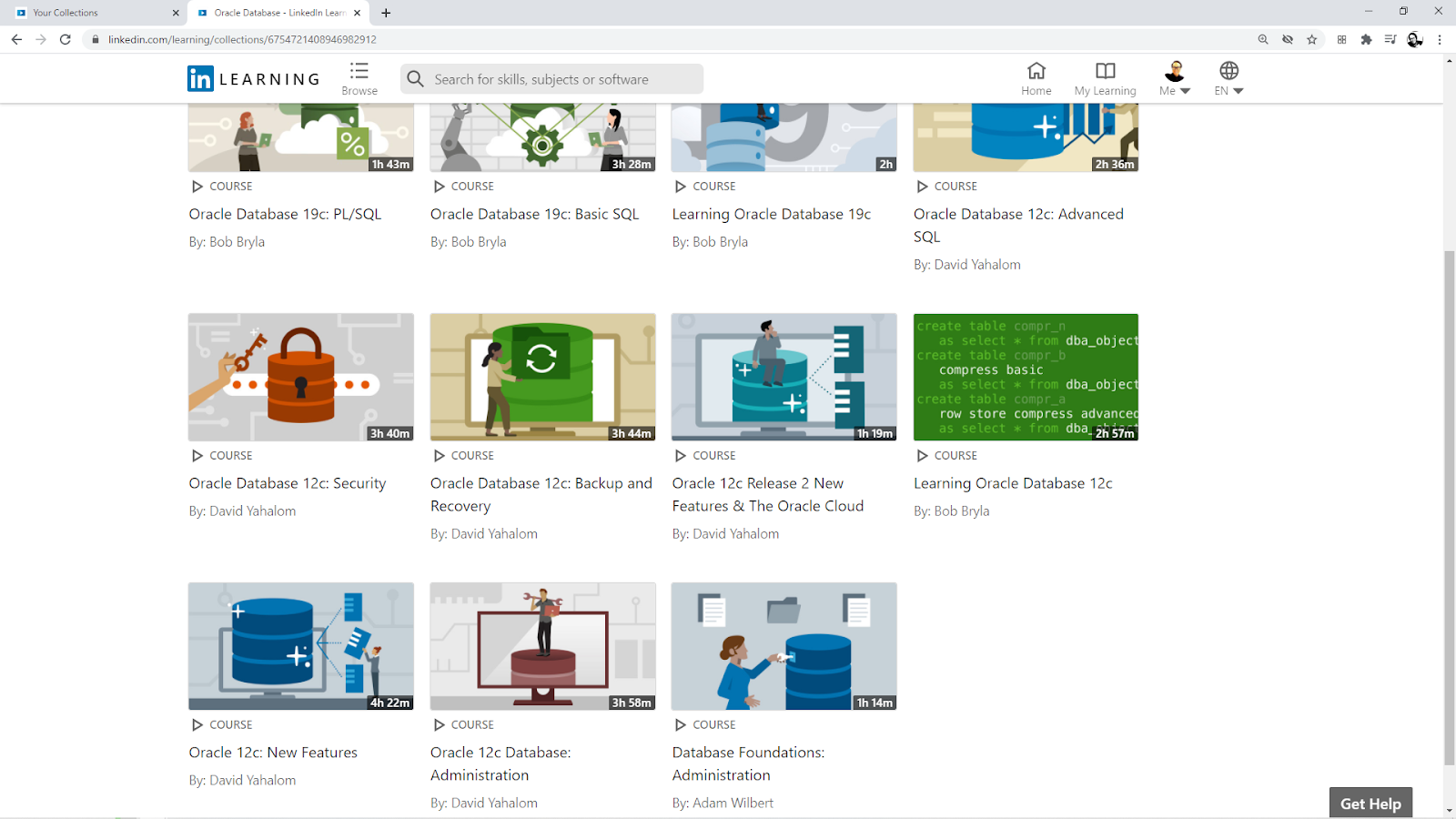The width and height of the screenshot is (1456, 819).
Task: Go back with browser back arrow
Action: point(16,39)
